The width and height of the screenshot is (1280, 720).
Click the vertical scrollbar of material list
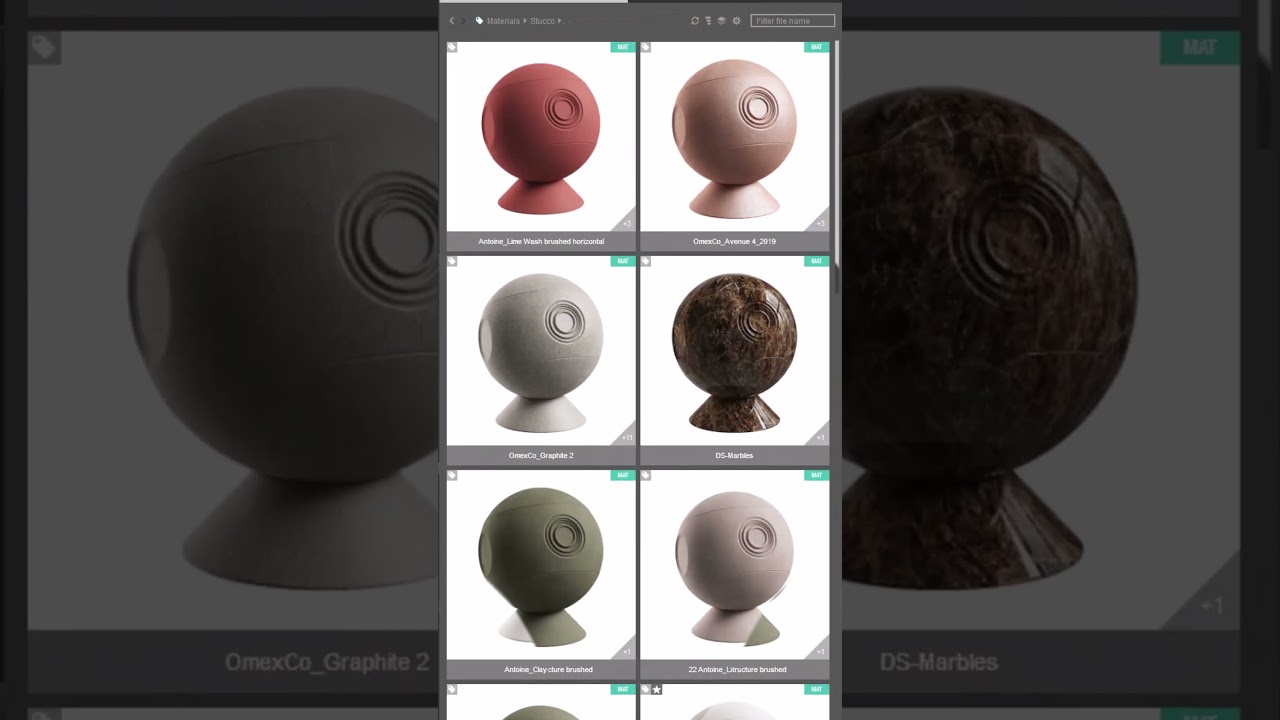coord(836,153)
